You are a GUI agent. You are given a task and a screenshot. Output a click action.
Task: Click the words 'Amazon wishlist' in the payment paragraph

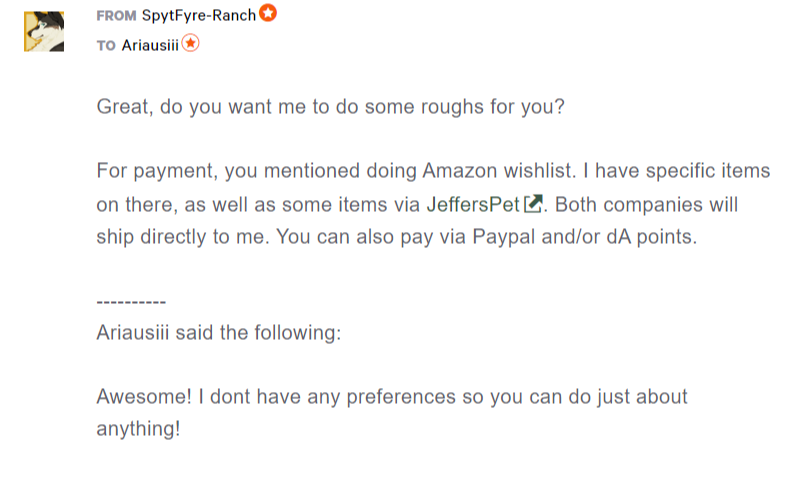499,171
